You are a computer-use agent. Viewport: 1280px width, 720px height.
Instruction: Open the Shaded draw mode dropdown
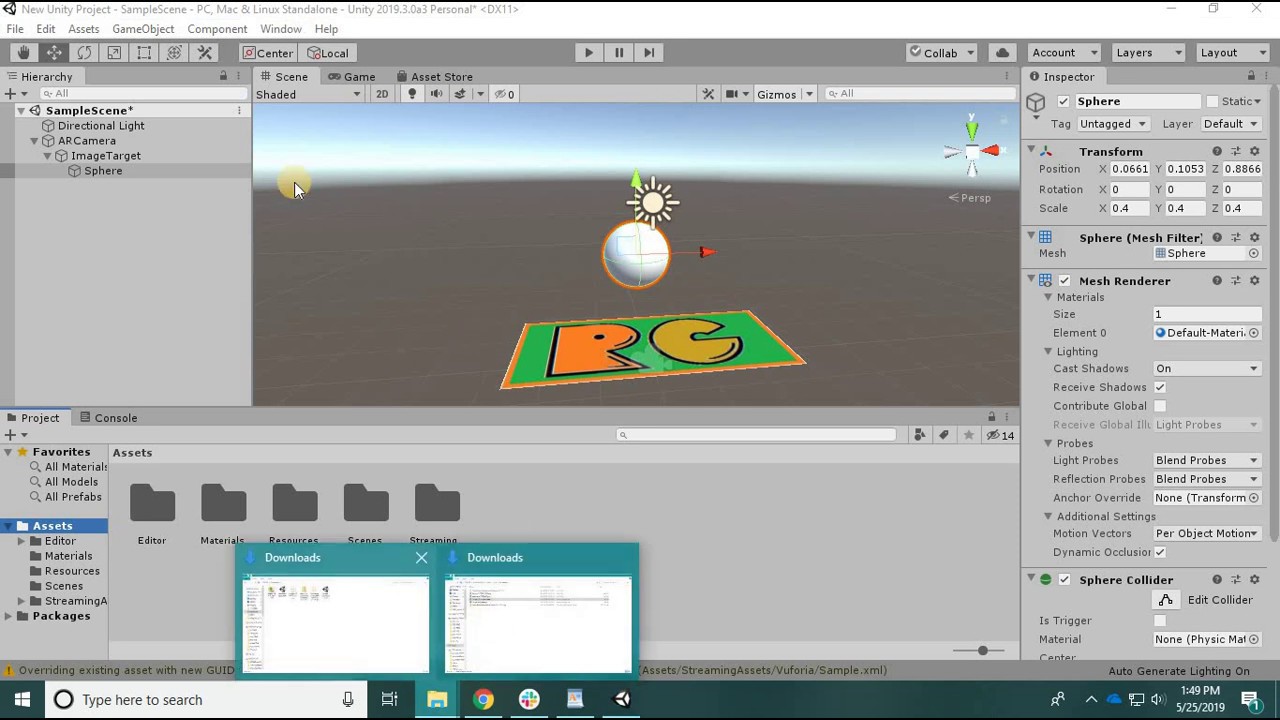point(308,94)
